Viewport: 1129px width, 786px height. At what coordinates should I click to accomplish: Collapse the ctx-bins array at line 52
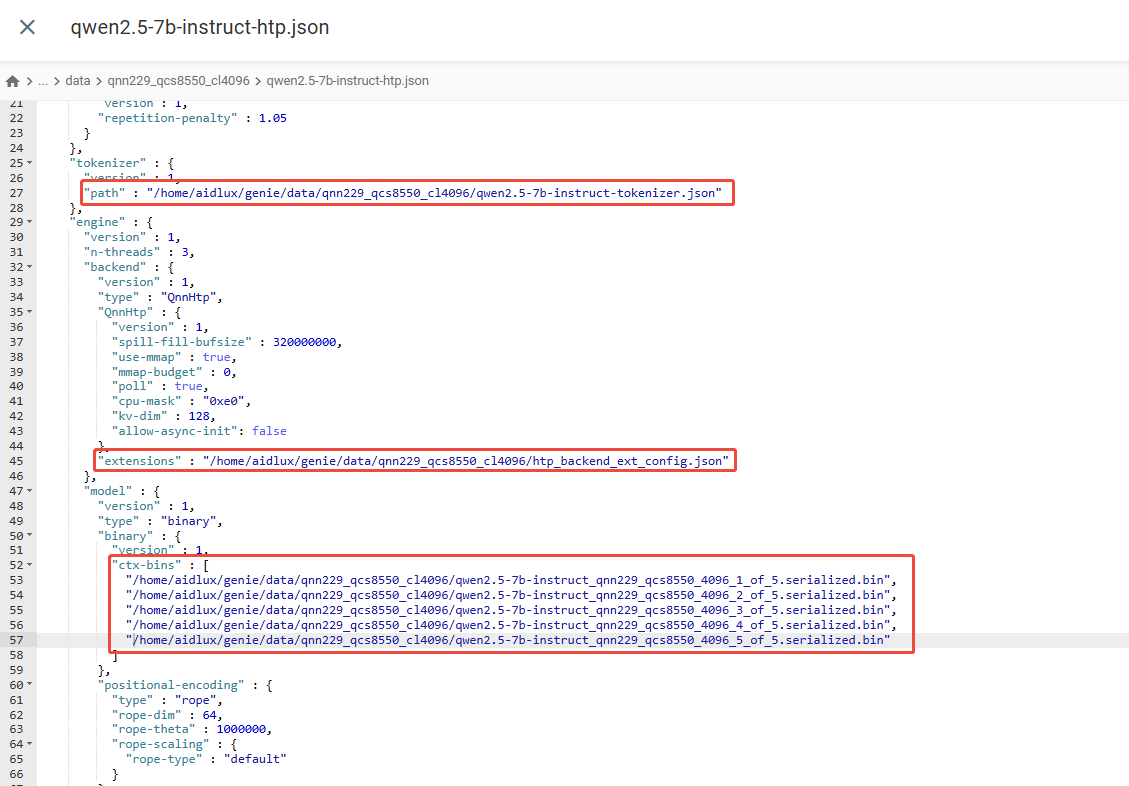pos(29,566)
